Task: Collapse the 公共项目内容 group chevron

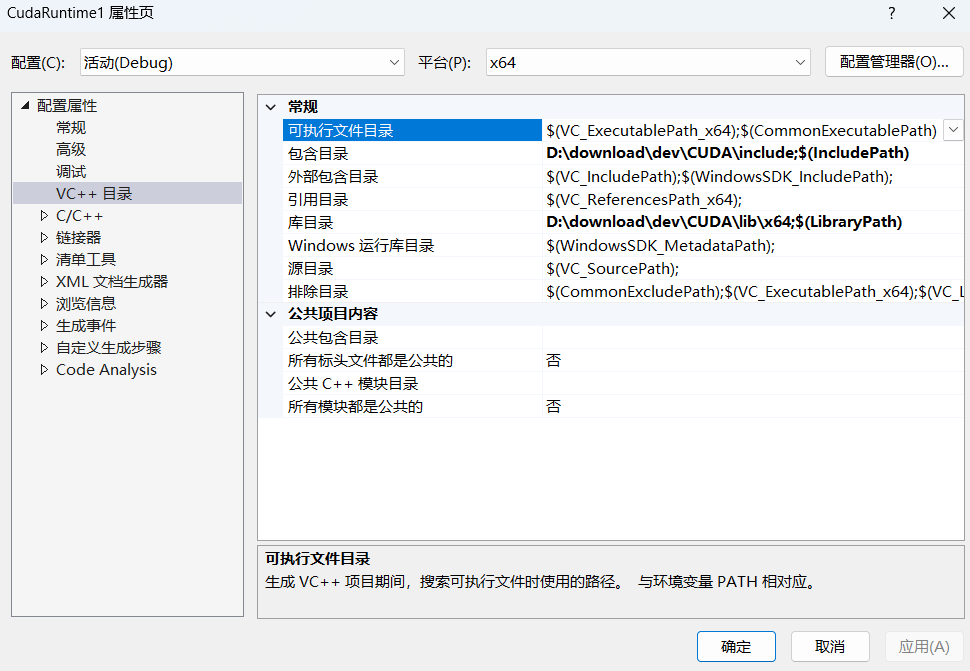Action: click(271, 315)
